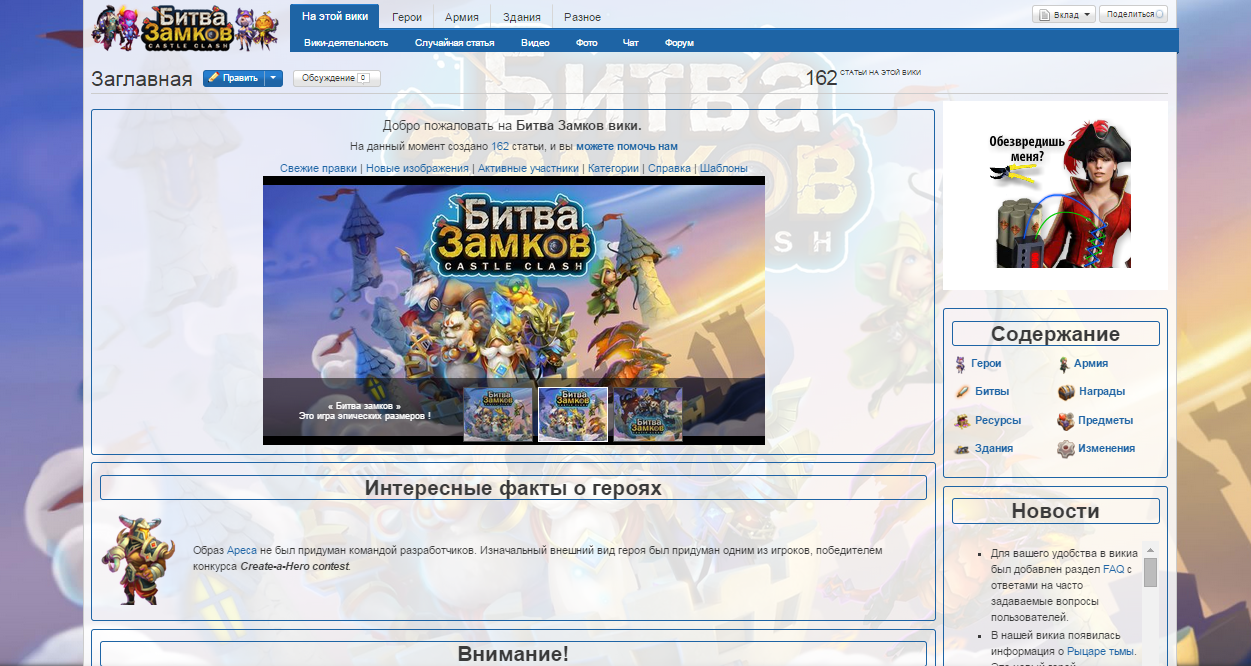Viewport: 1251px width, 666px height.
Task: Open the Разное navigation tab
Action: (x=582, y=17)
